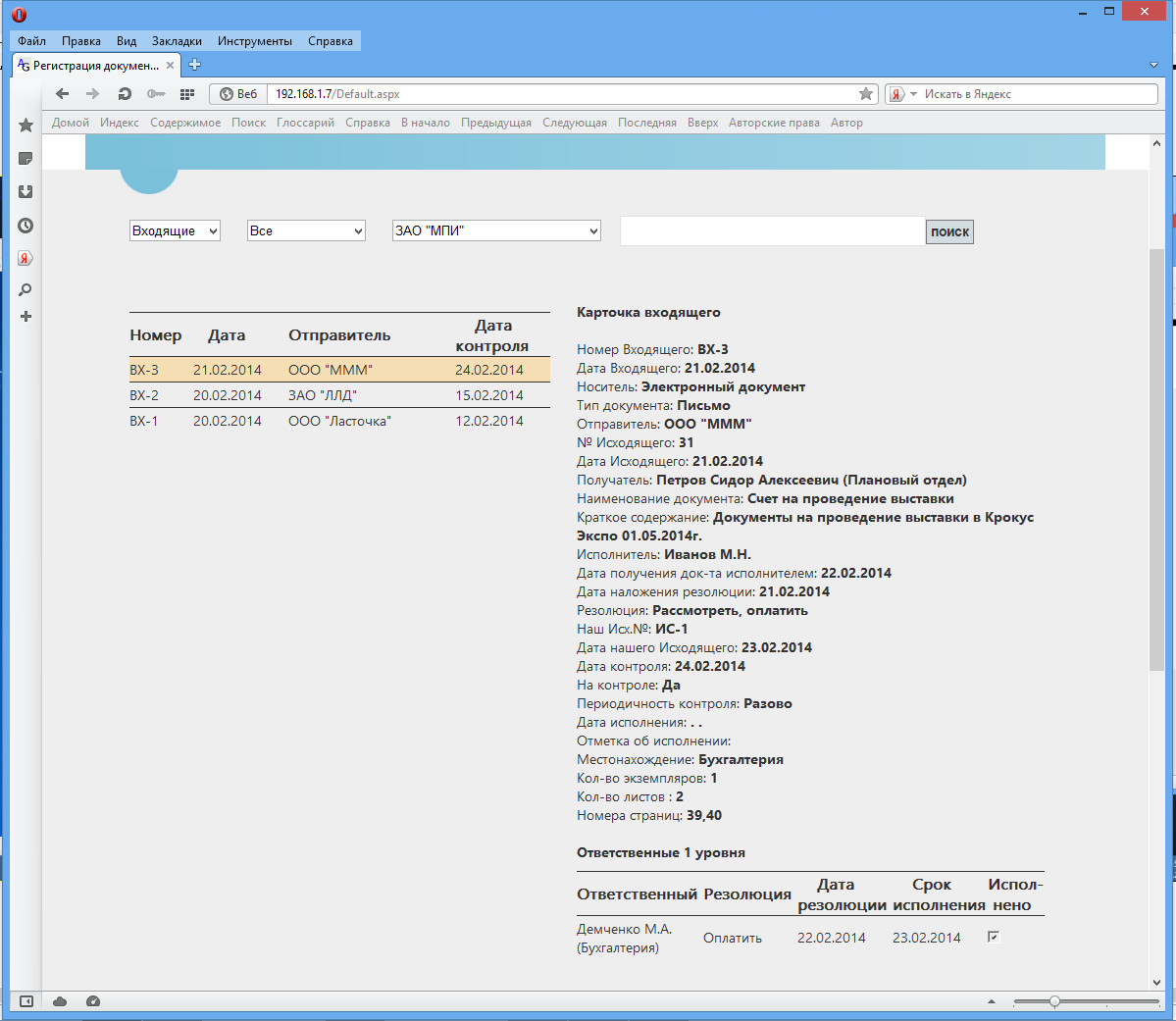Open the Правка menu
The width and height of the screenshot is (1176, 1021).
pyautogui.click(x=81, y=40)
